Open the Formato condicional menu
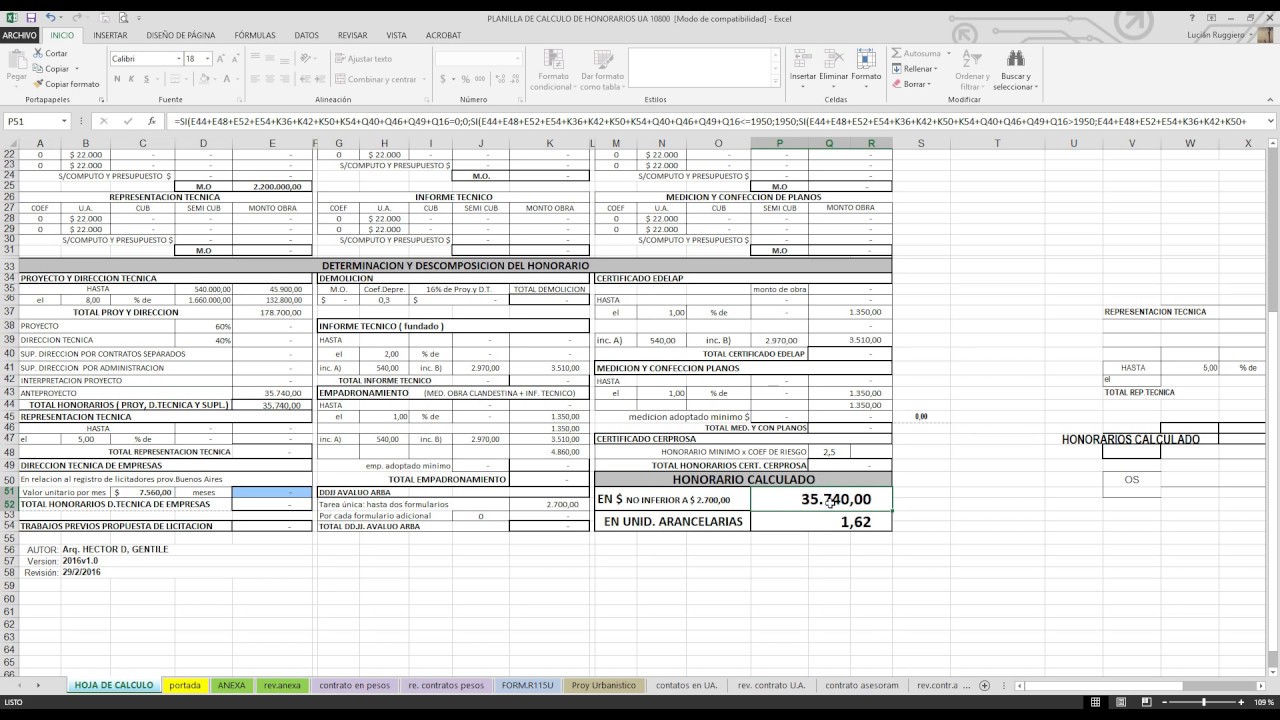 [x=552, y=68]
